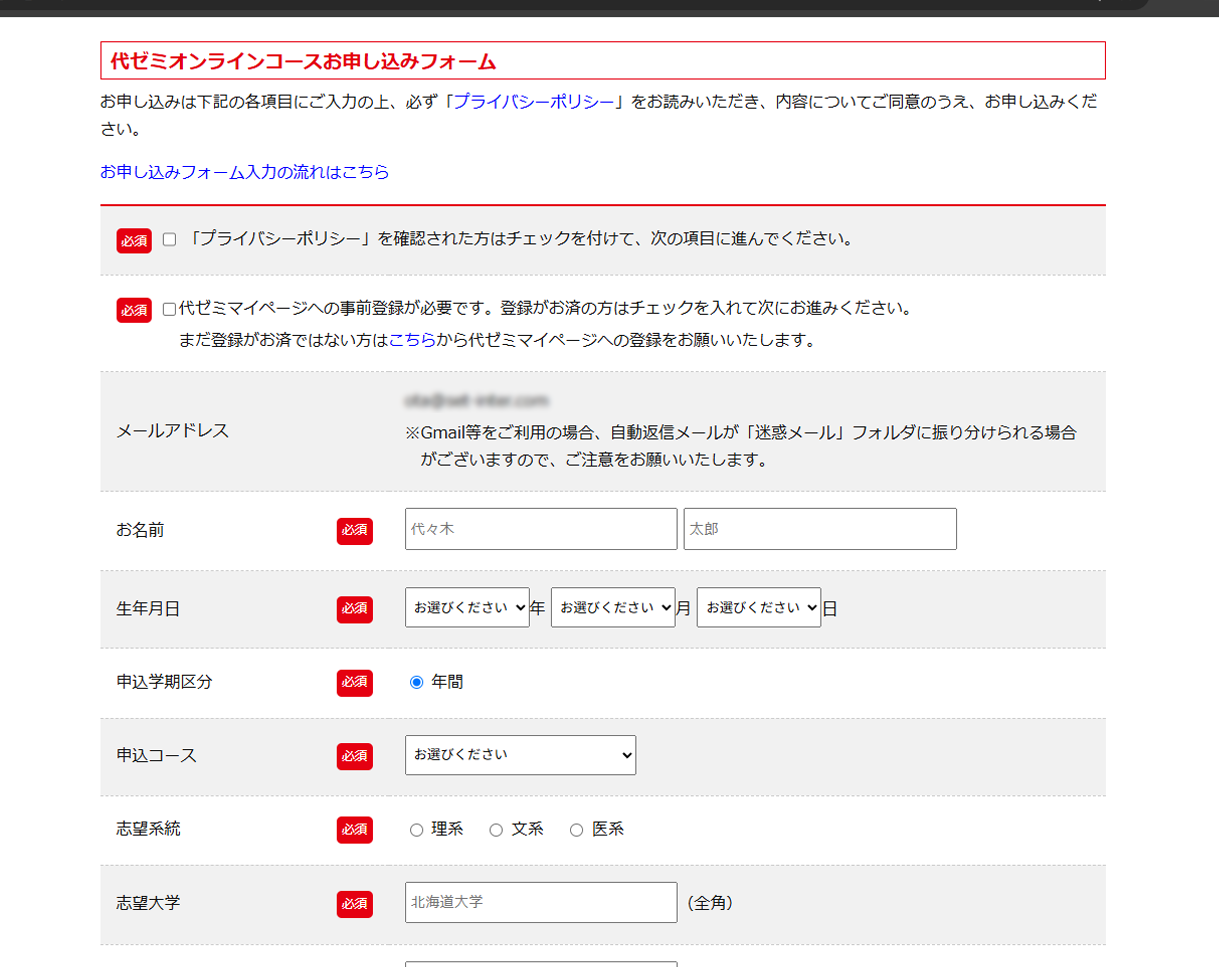Check the privacy policy confirmation checkbox
The height and width of the screenshot is (967, 1219).
169,240
